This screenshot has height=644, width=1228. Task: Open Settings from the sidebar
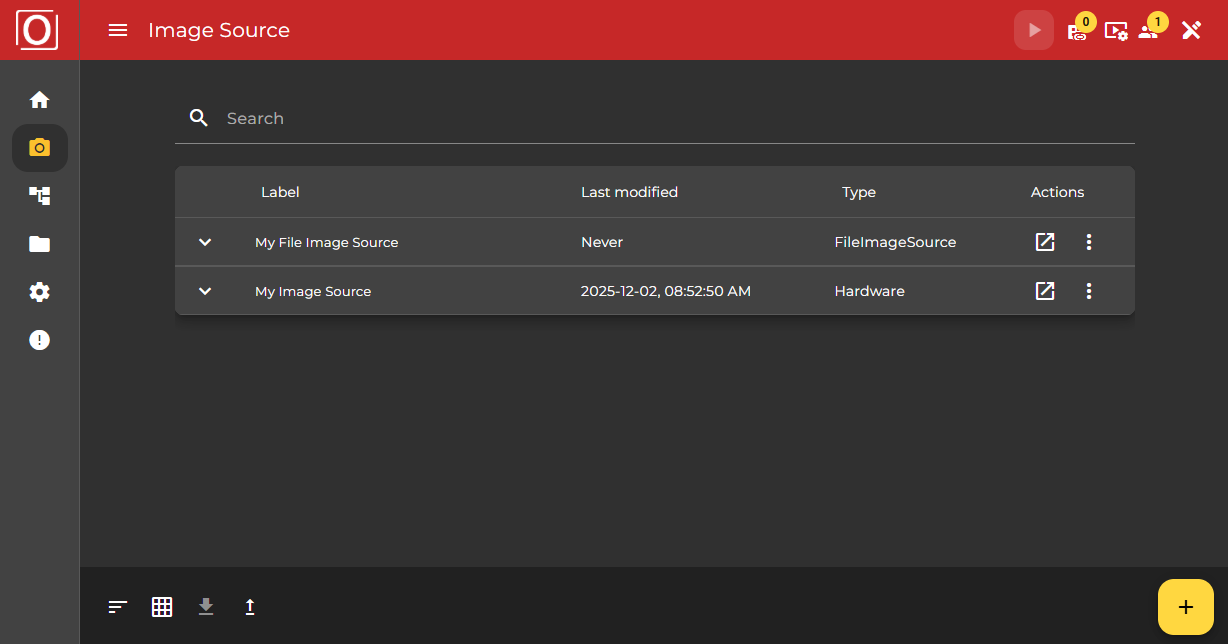pos(39,291)
